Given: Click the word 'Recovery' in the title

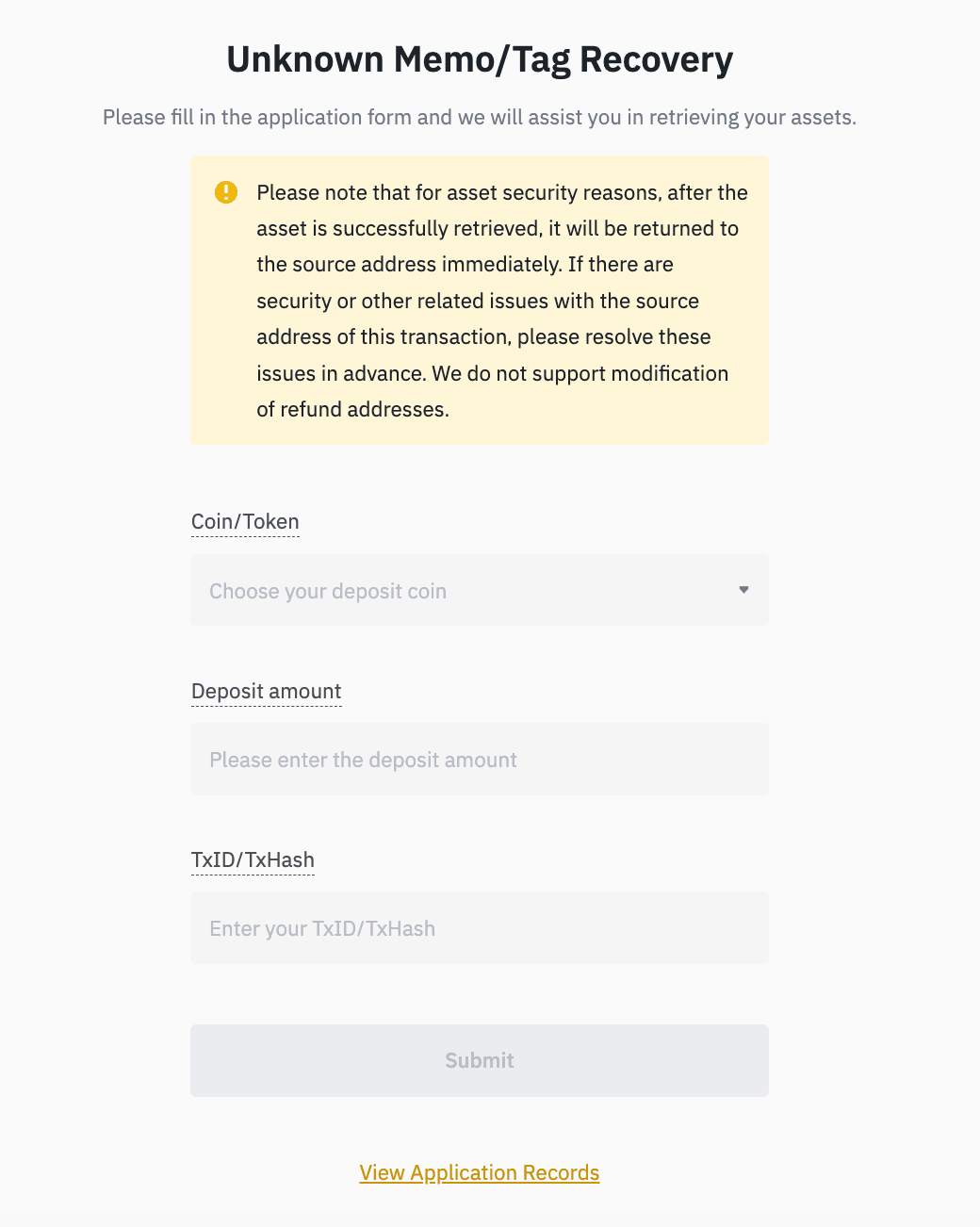Looking at the screenshot, I should [656, 59].
